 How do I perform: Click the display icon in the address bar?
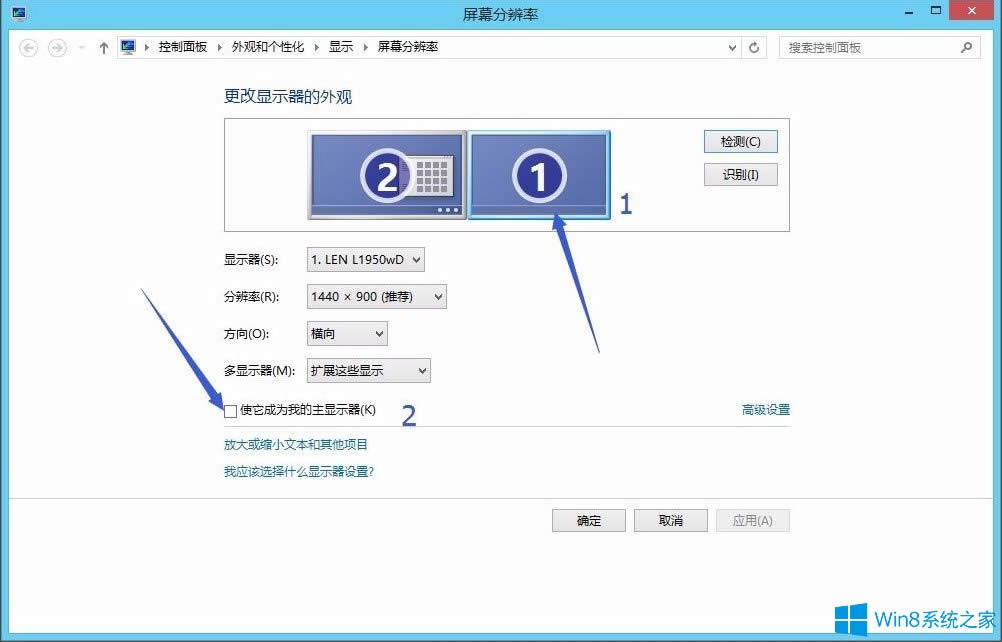[x=128, y=46]
